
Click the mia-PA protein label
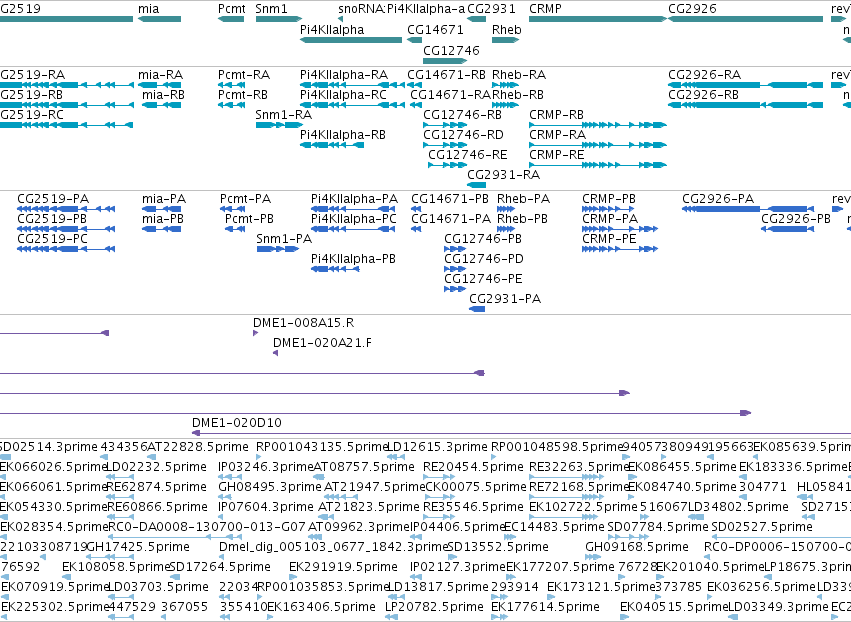[x=164, y=199]
